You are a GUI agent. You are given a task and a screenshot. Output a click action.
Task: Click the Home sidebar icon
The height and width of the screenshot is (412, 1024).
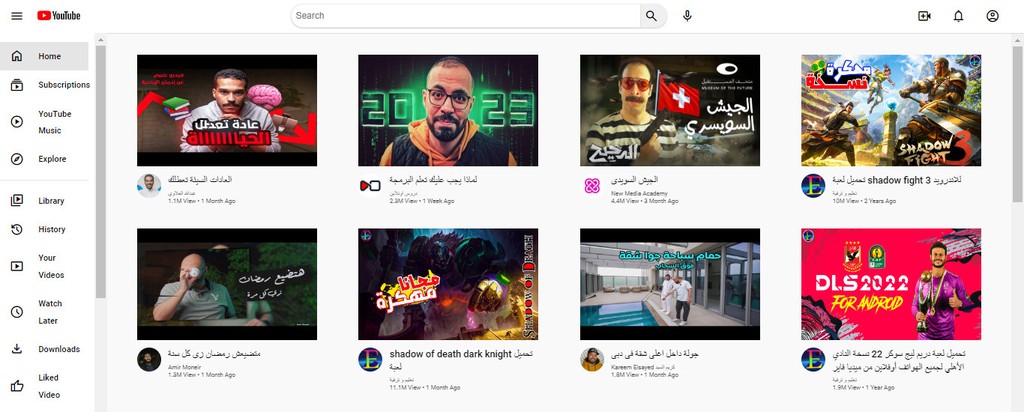(17, 56)
